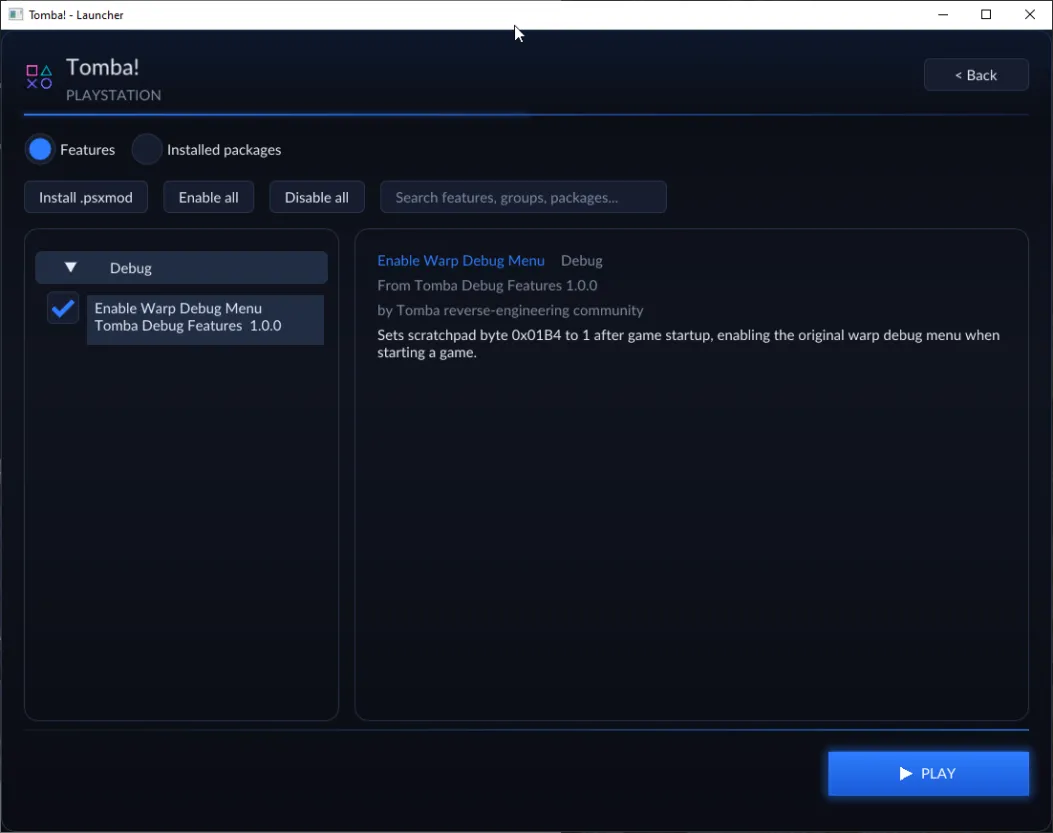Click 'by Tomba reverse-engineering community' text
The height and width of the screenshot is (833, 1053).
(x=510, y=310)
